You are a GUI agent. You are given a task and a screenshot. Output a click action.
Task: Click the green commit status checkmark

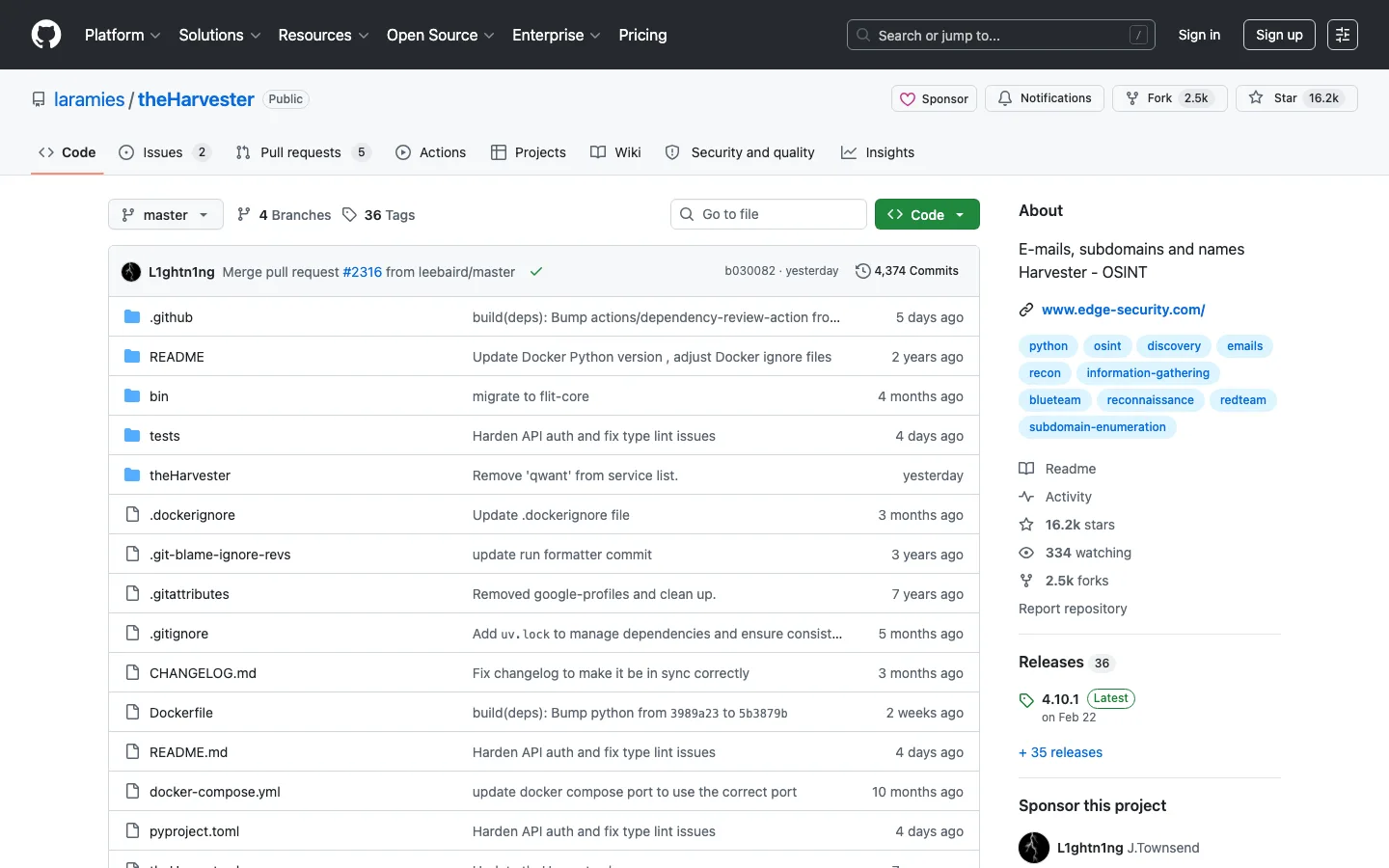coord(536,272)
